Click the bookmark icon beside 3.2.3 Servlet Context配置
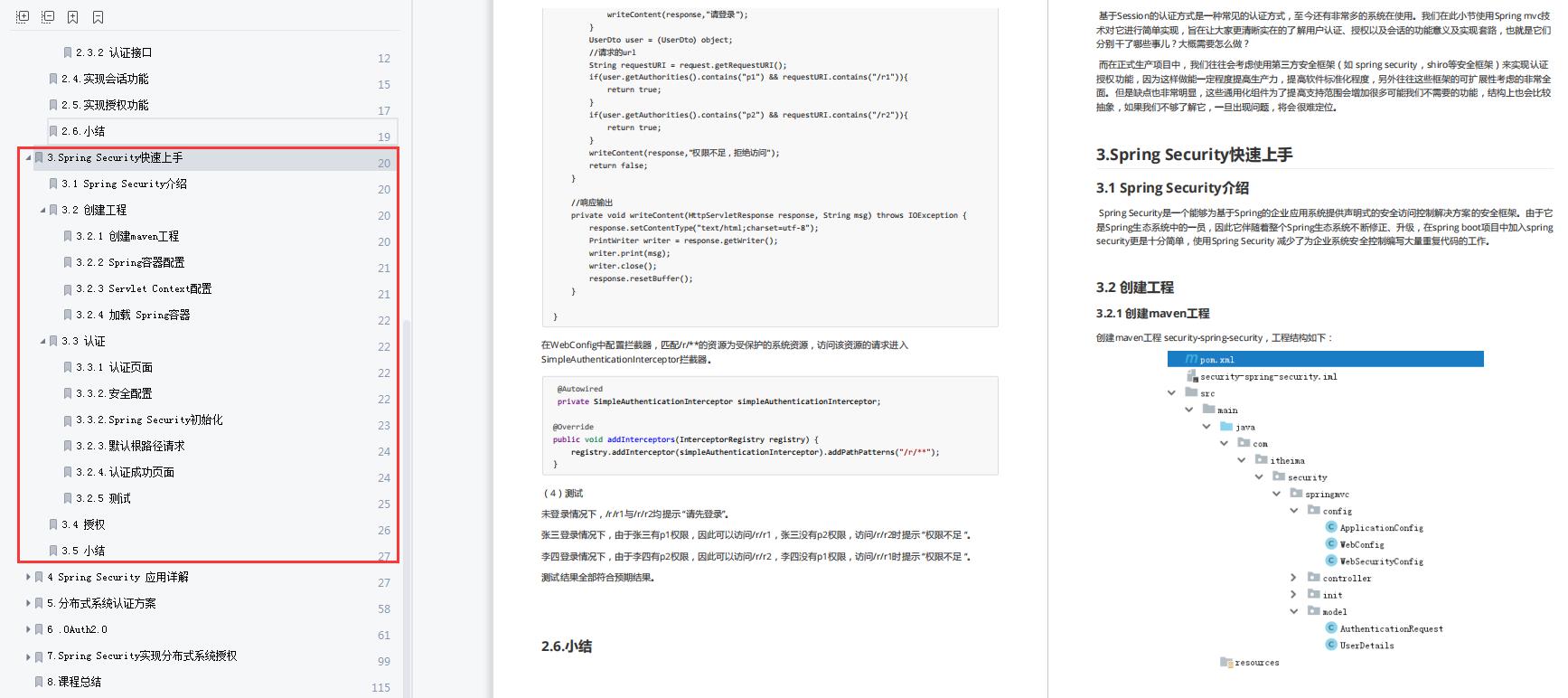1568x698 pixels. pos(68,288)
